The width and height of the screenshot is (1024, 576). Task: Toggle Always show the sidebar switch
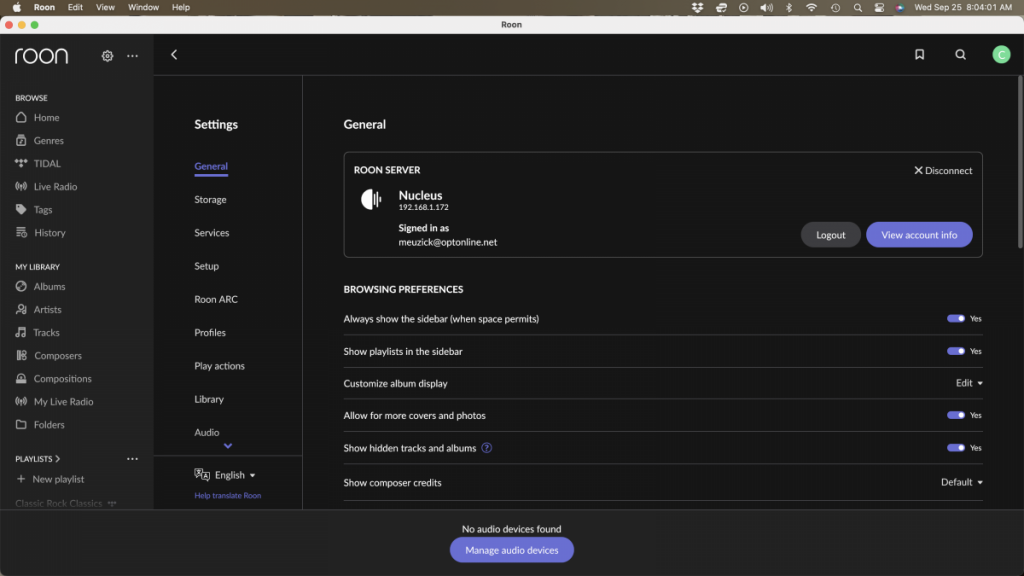tap(956, 319)
